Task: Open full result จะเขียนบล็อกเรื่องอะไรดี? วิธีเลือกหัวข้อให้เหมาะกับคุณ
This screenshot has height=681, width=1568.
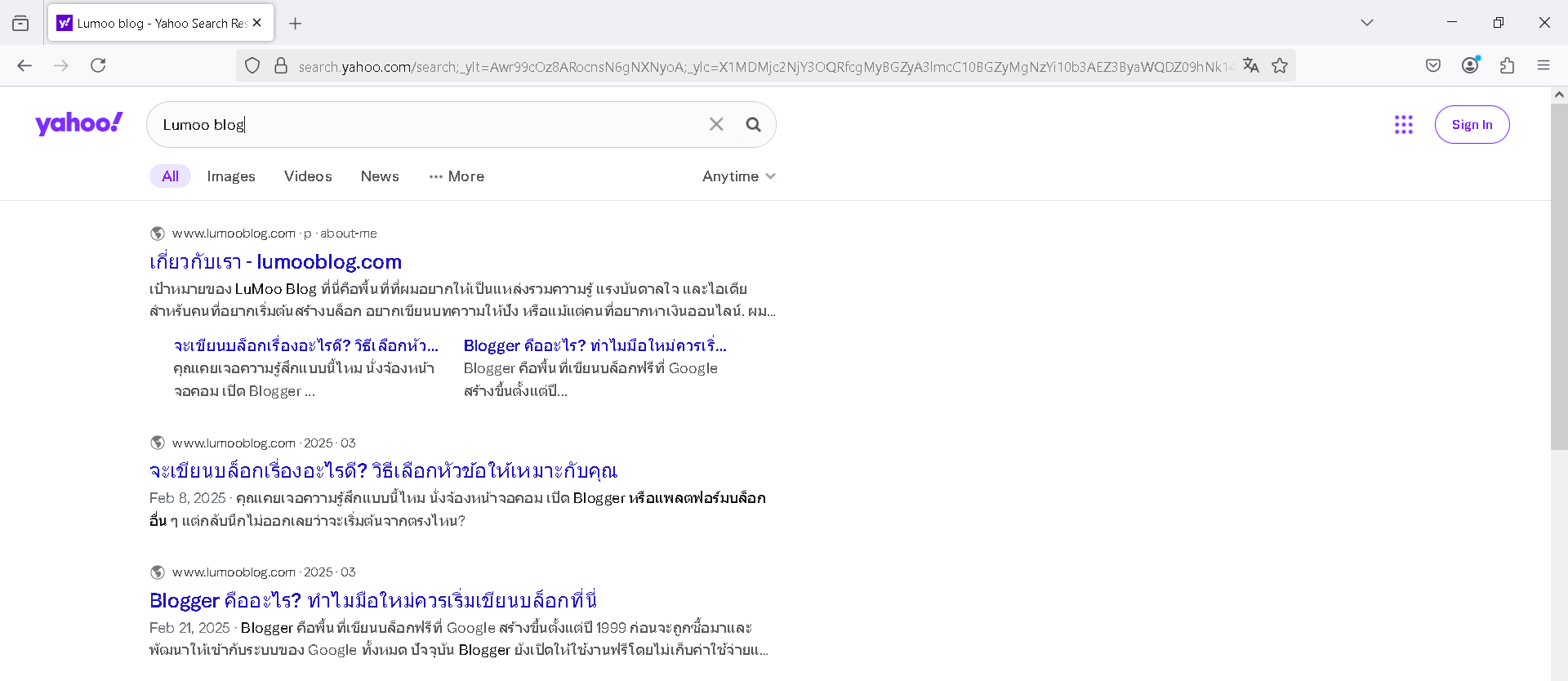Action: coord(383,471)
